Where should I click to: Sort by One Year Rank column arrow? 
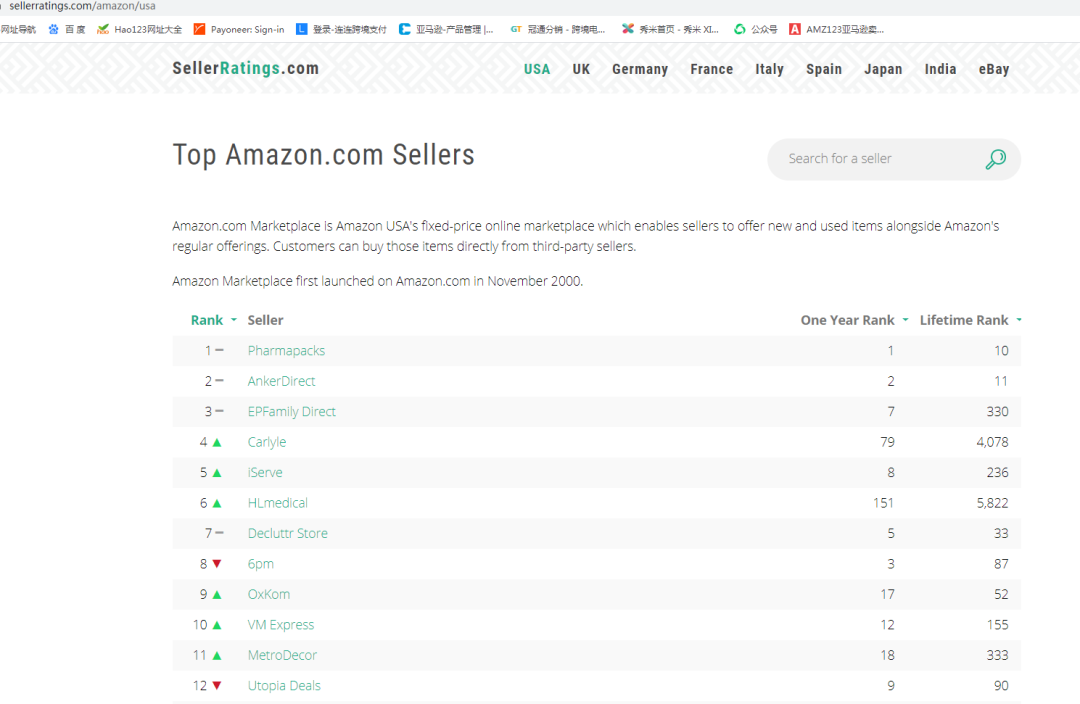point(906,320)
